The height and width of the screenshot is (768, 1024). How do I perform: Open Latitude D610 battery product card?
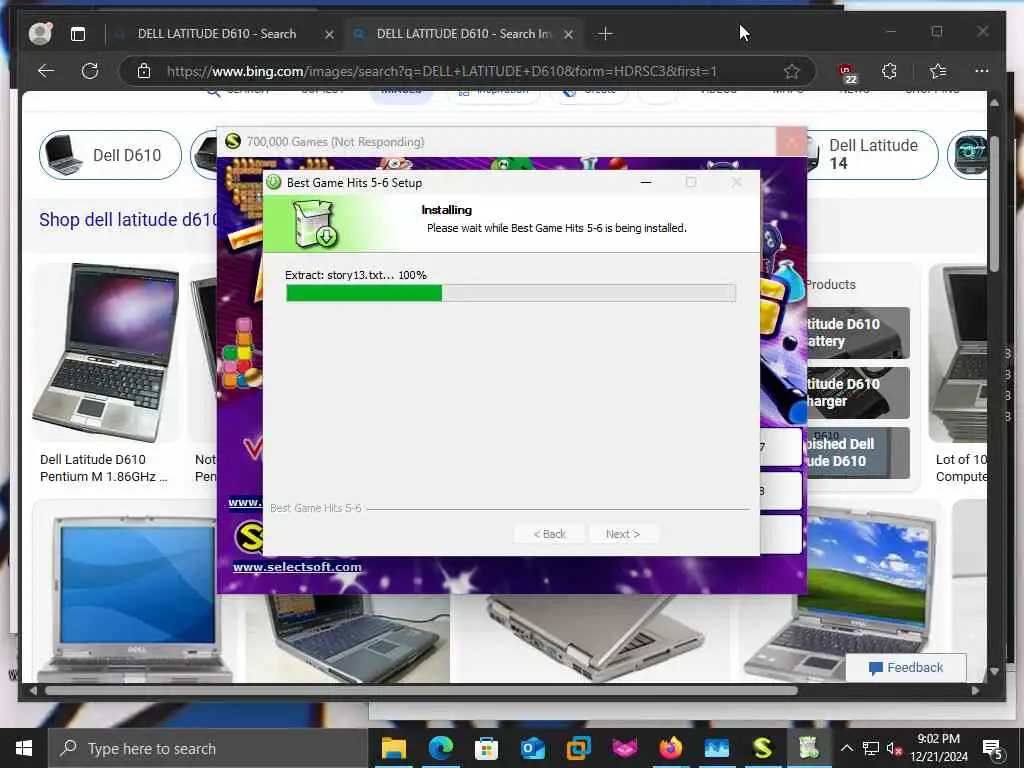[x=857, y=332]
